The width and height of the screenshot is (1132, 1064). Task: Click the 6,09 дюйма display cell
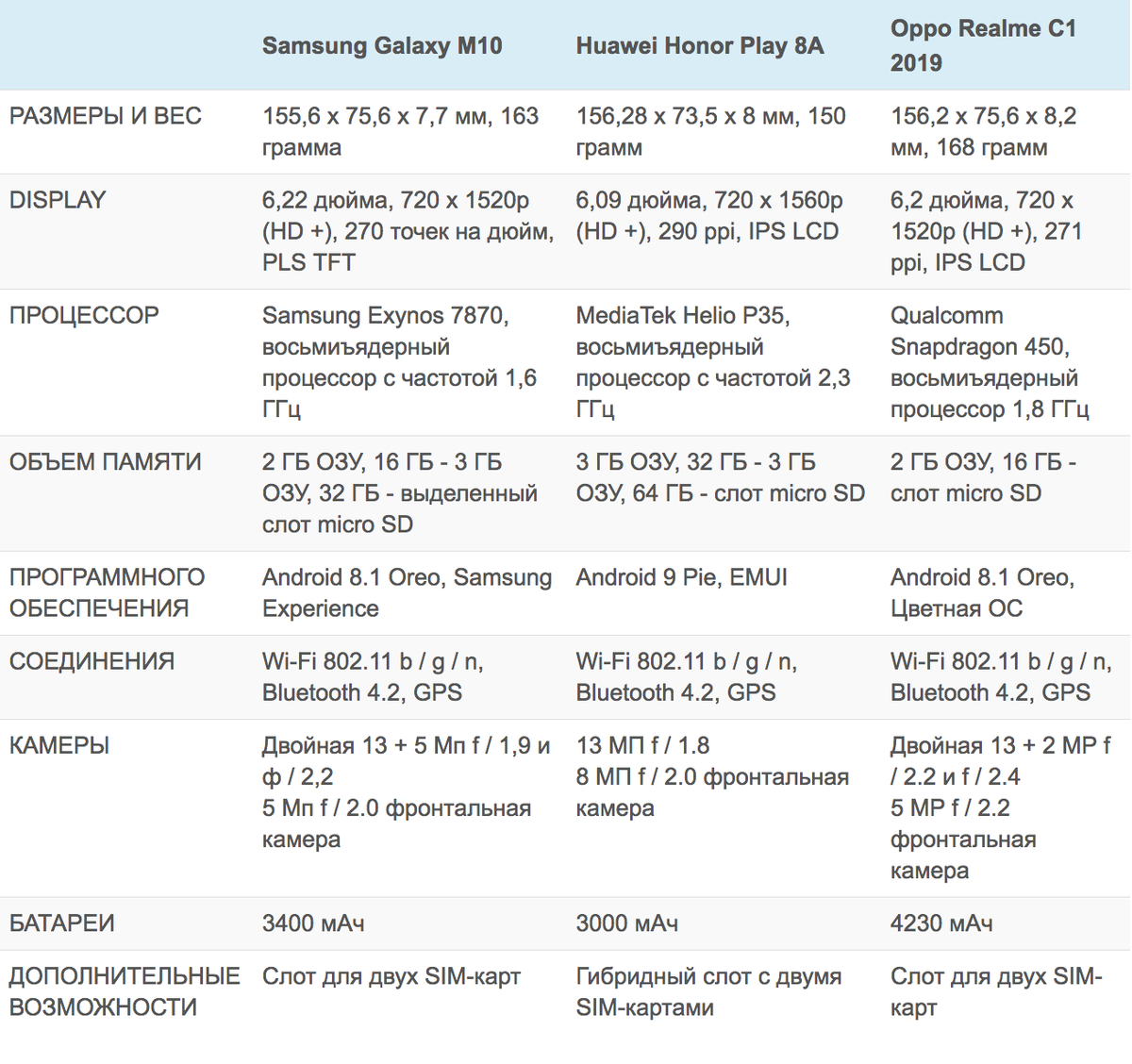(x=710, y=216)
